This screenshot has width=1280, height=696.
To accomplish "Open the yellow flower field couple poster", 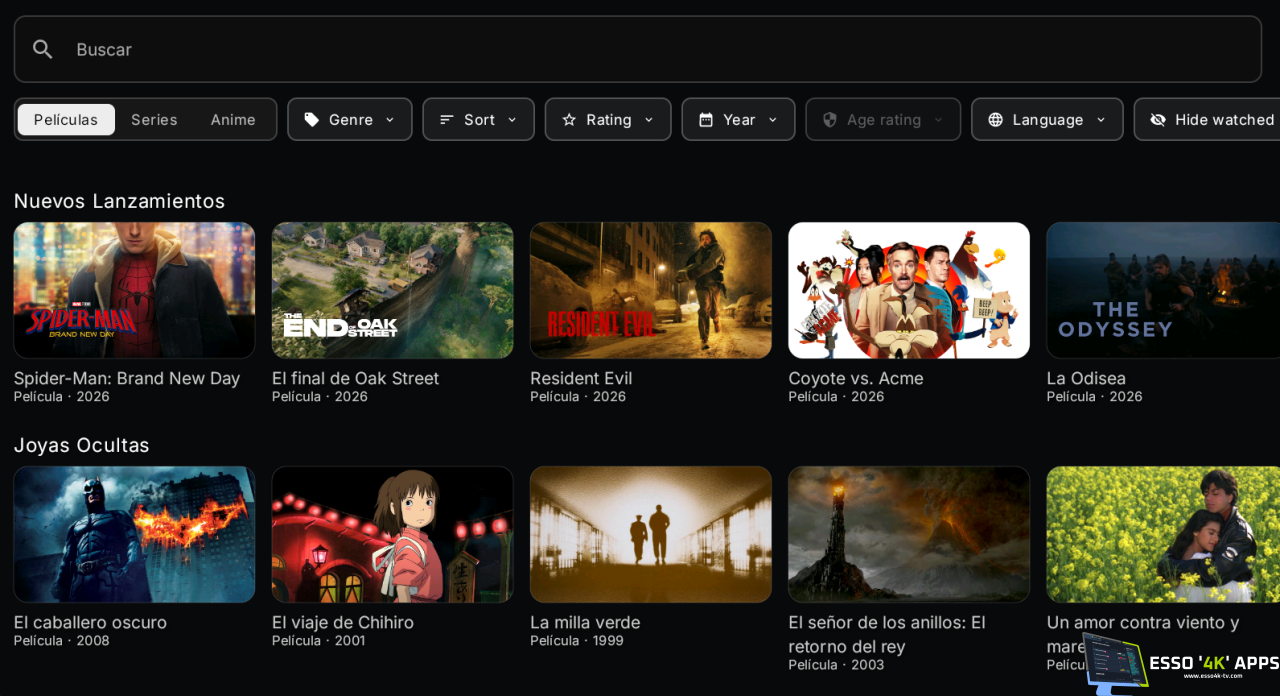I will (x=1163, y=534).
